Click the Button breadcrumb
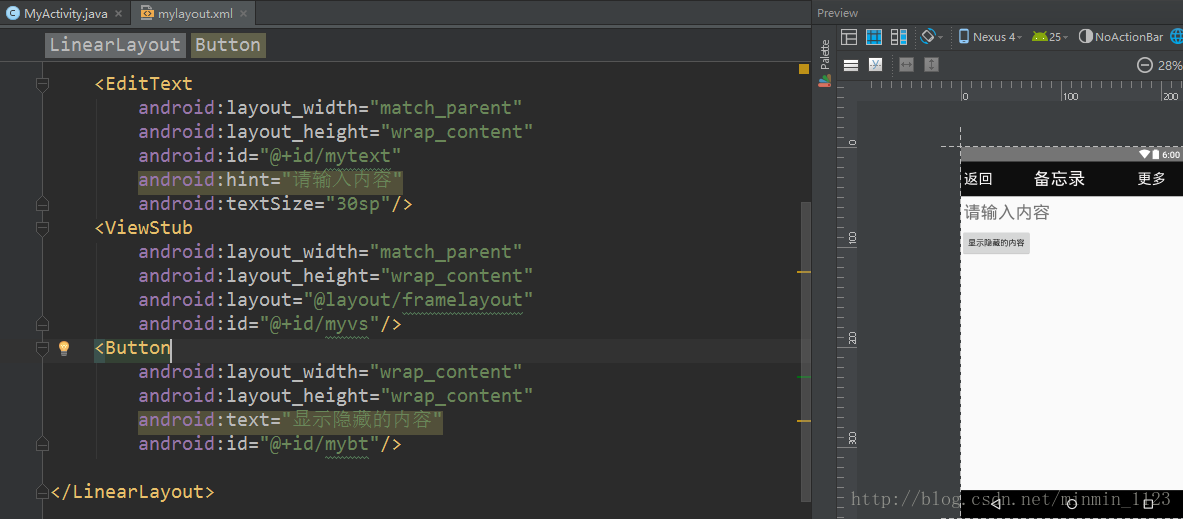This screenshot has height=519, width=1183. [228, 45]
